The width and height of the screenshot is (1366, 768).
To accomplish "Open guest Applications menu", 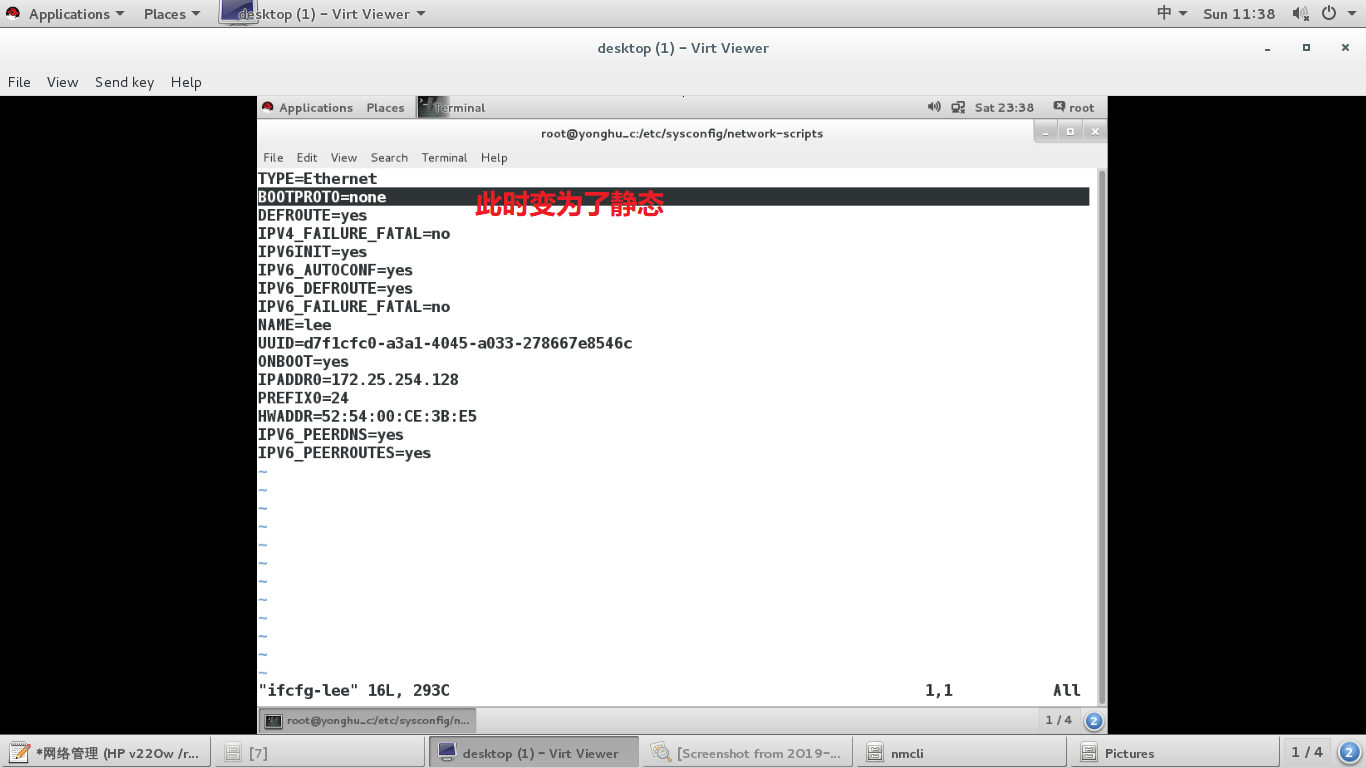I will [x=307, y=107].
